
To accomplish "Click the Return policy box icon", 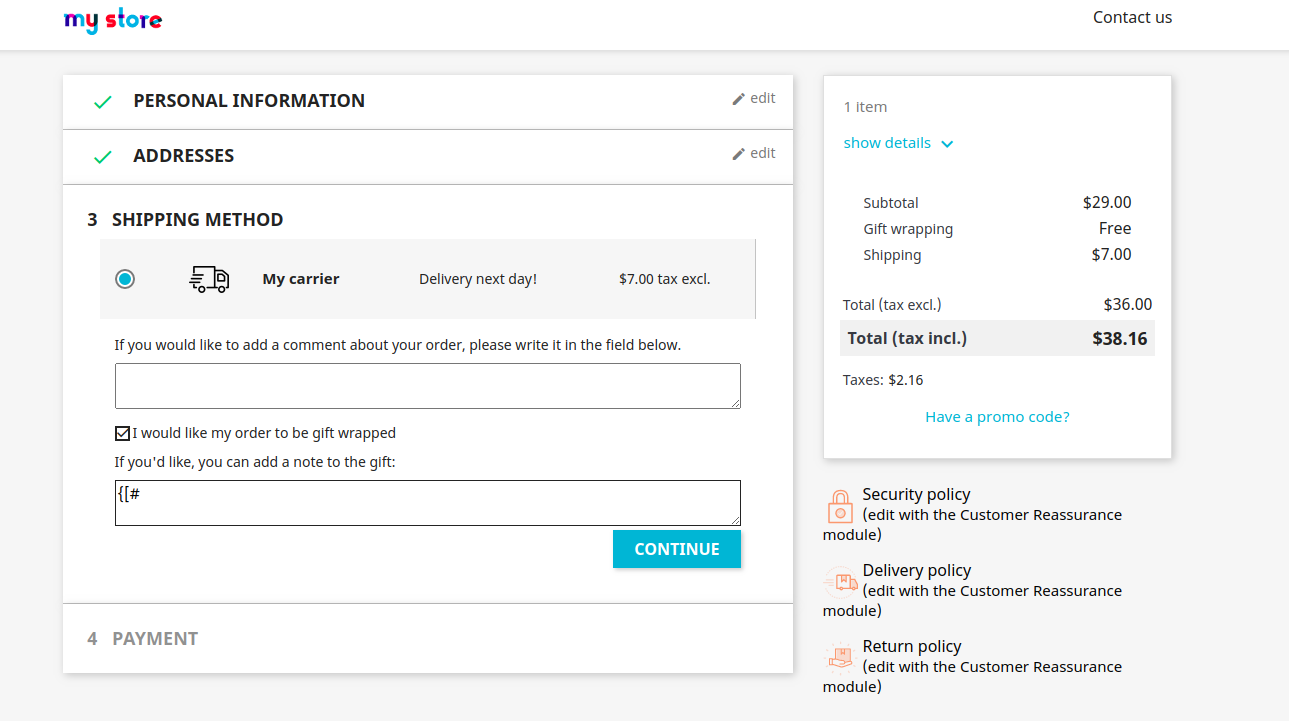I will pyautogui.click(x=840, y=657).
